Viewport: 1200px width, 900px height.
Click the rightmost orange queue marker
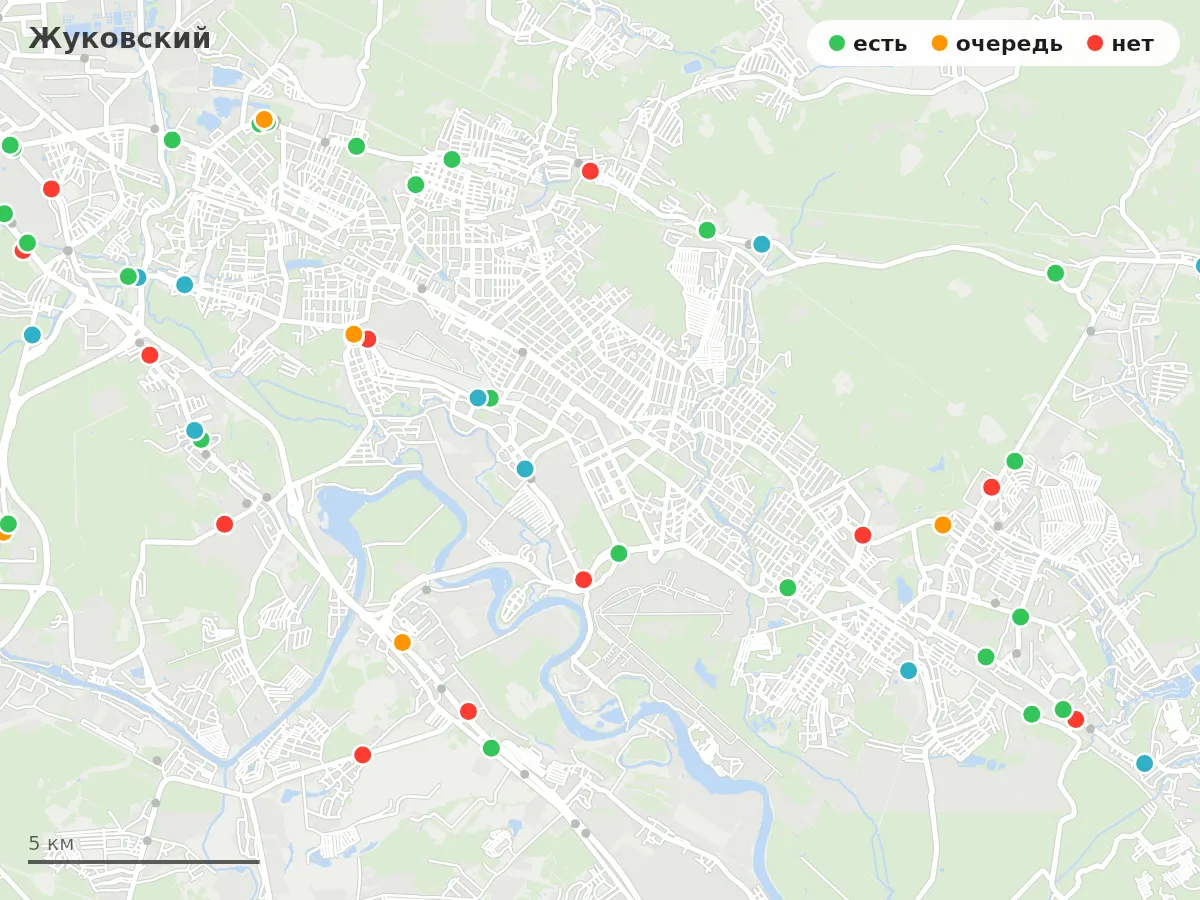coord(942,525)
